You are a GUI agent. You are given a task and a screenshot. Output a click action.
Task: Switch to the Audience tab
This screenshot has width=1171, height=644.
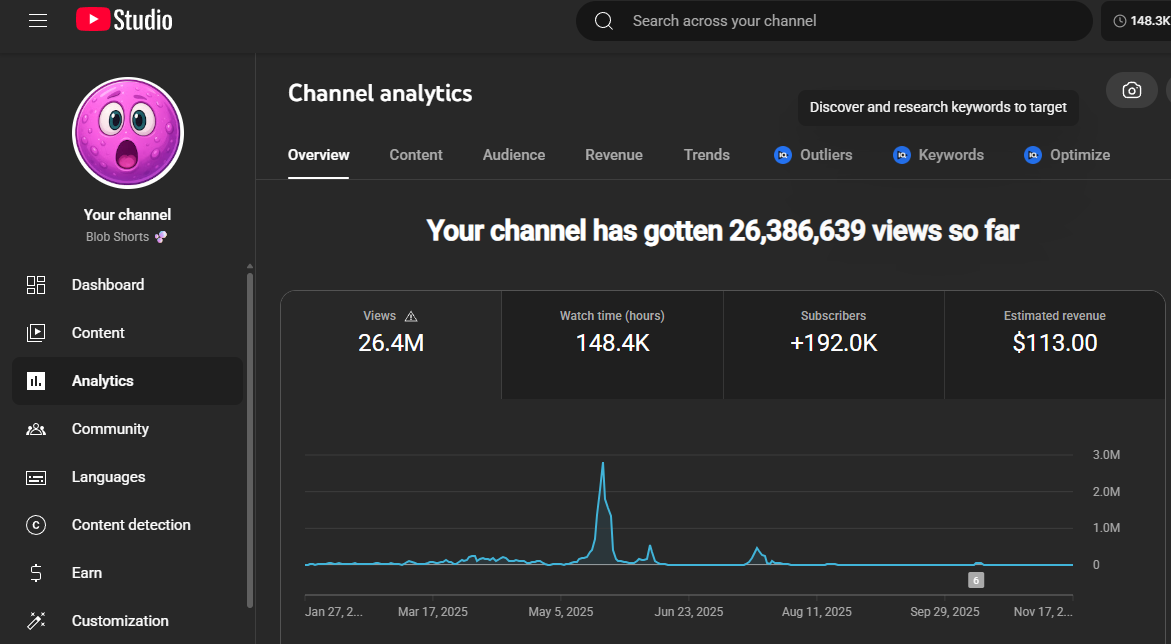513,155
